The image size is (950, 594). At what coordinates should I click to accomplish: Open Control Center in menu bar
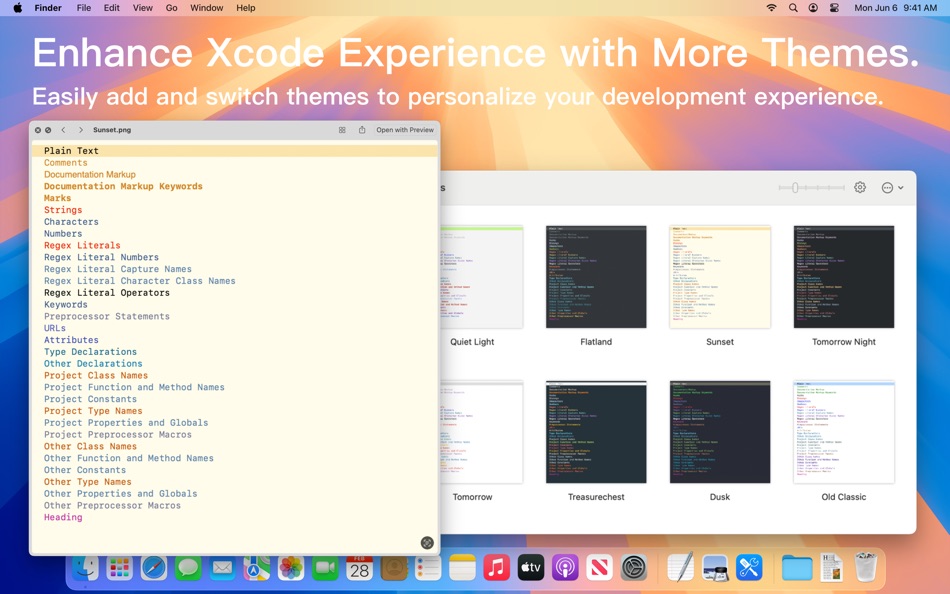(834, 8)
